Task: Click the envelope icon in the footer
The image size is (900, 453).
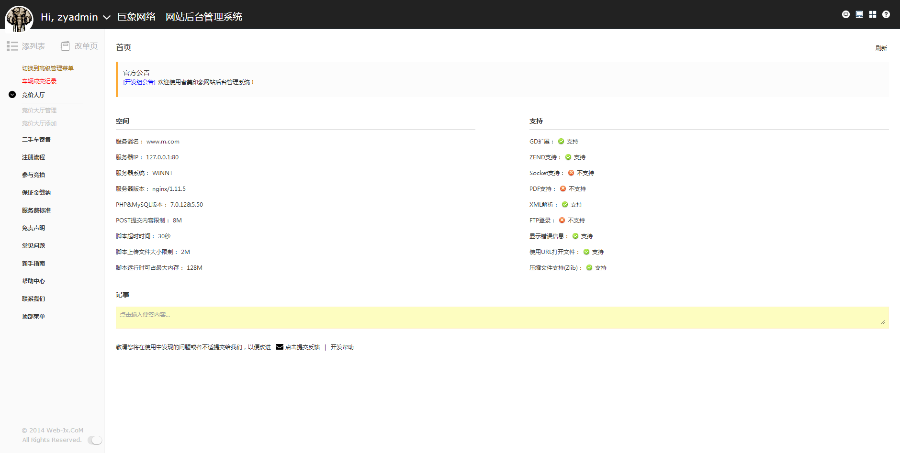Action: (x=280, y=347)
